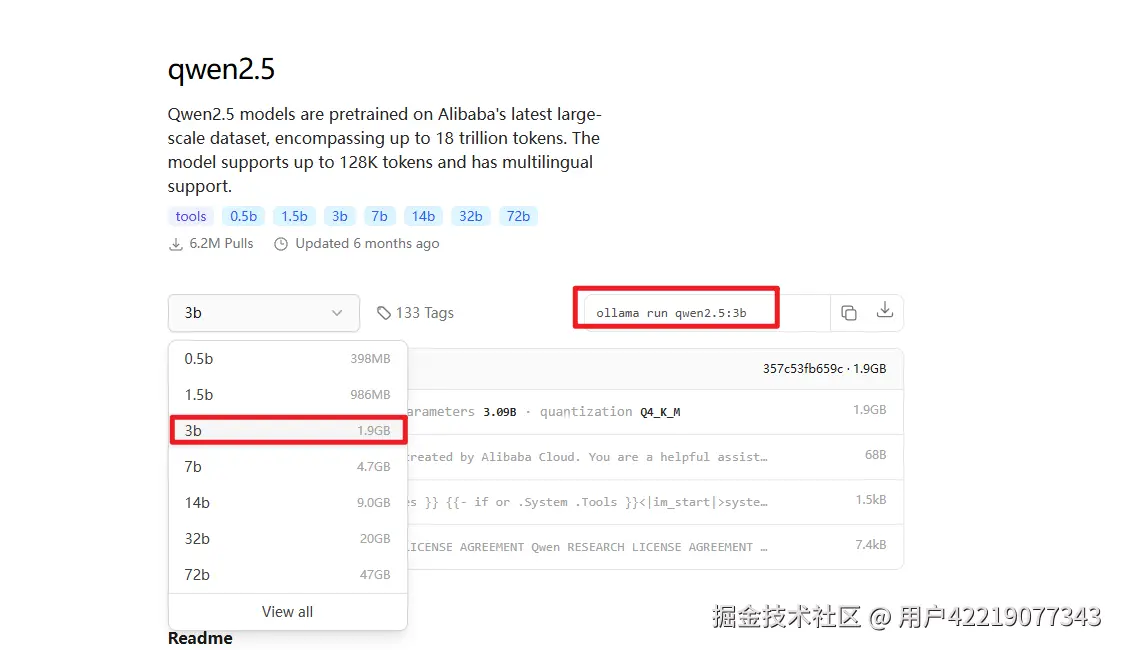This screenshot has height=650, width=1121.
Task: Open View all in dropdown list
Action: pyautogui.click(x=287, y=612)
